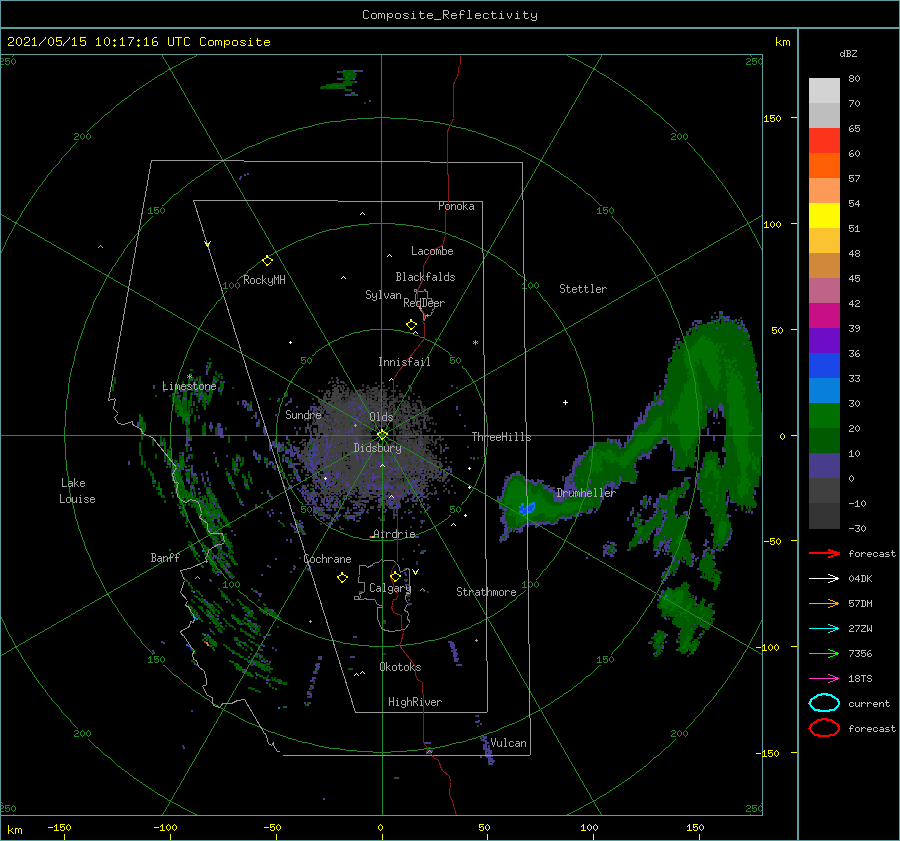
Task: Click the yellow V marker northeast of Calgary
Action: 416,572
